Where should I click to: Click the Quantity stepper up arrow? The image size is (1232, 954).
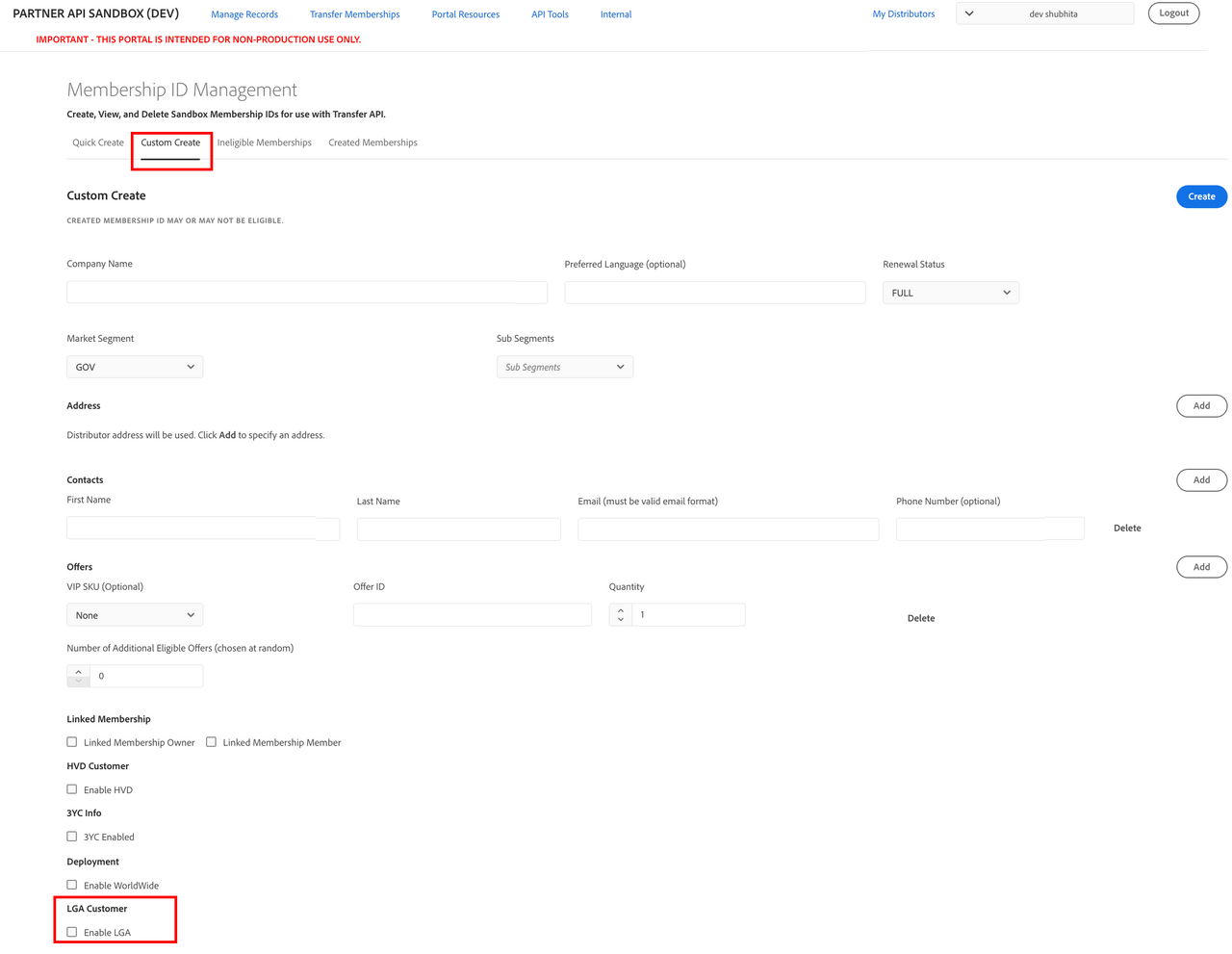point(621,610)
